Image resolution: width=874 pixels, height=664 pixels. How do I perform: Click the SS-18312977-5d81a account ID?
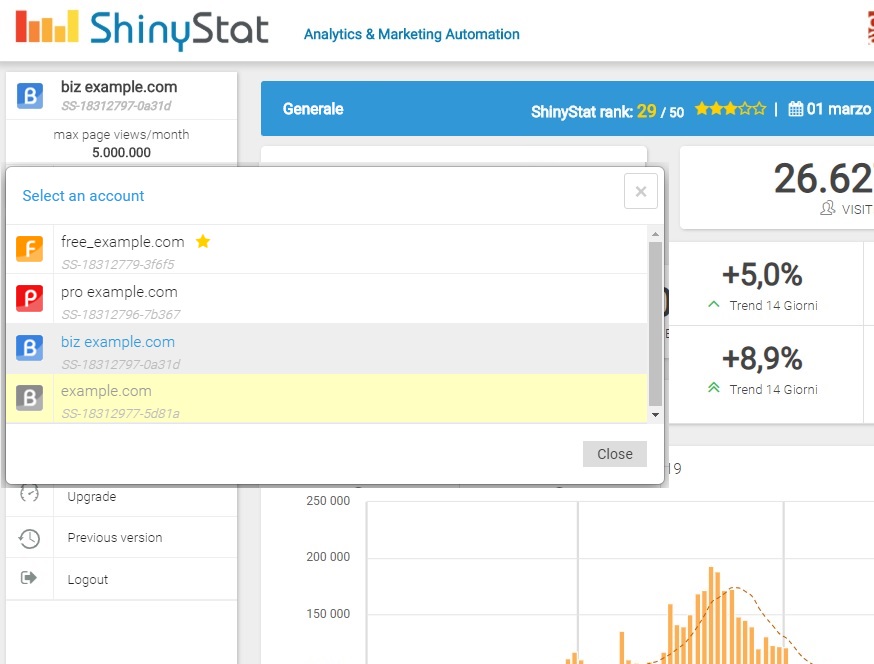[120, 414]
